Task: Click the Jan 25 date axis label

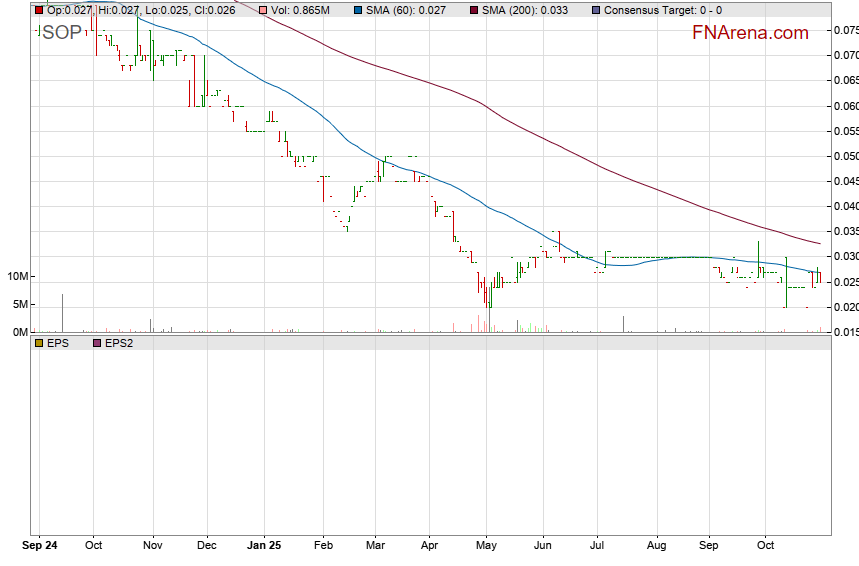Action: 265,547
